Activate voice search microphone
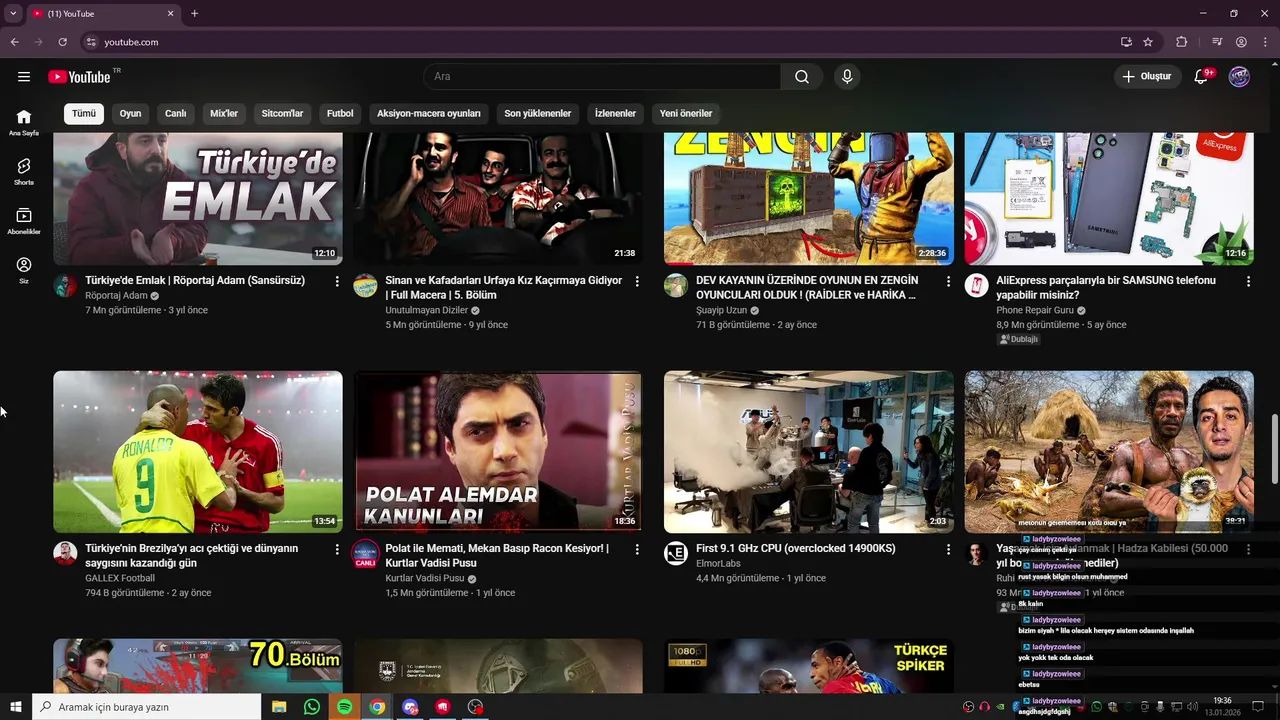 point(847,77)
